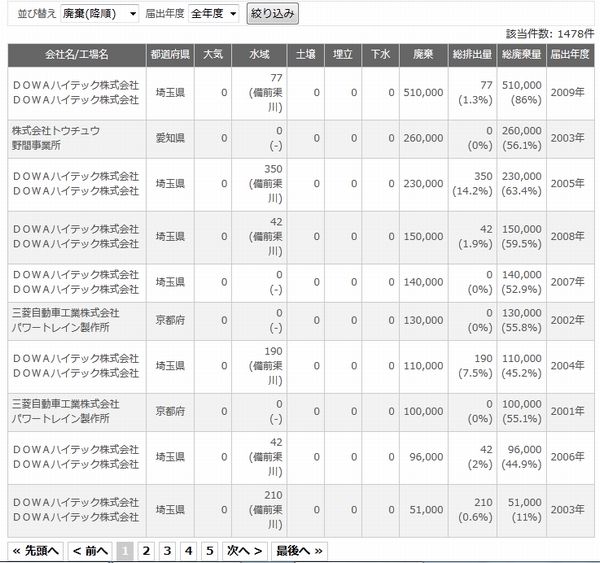Click the 51,000 廃棄 value cell
Image resolution: width=600 pixels, height=563 pixels.
click(423, 510)
